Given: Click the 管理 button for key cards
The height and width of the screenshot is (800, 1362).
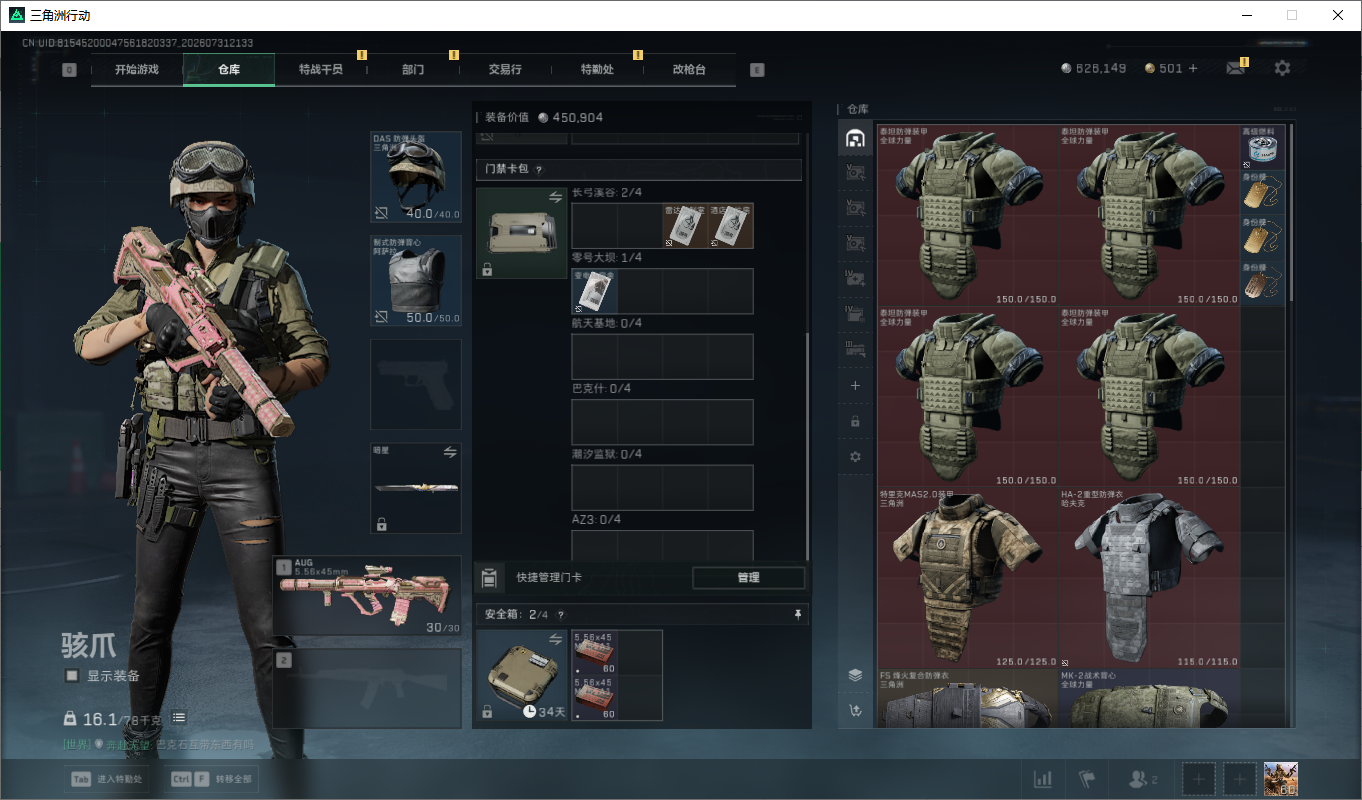Looking at the screenshot, I should point(748,577).
